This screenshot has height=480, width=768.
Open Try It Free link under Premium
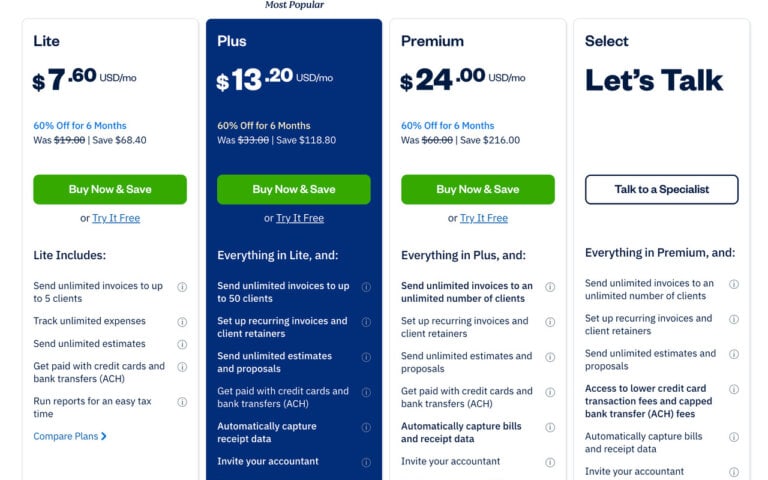coord(484,218)
